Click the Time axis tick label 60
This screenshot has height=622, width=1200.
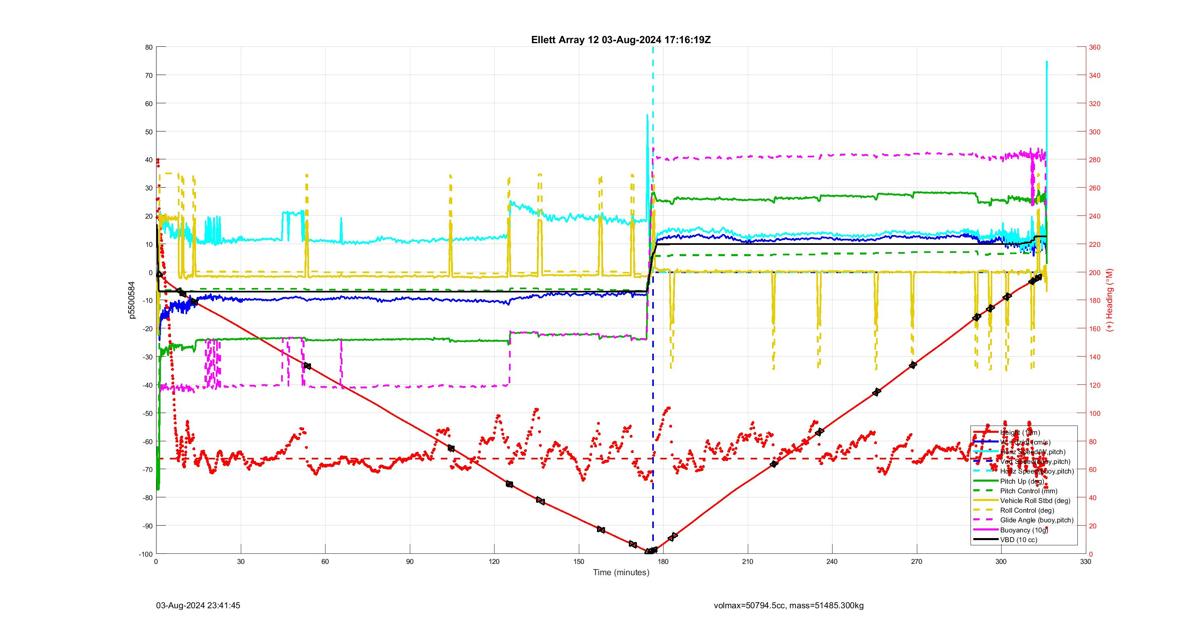tap(325, 562)
